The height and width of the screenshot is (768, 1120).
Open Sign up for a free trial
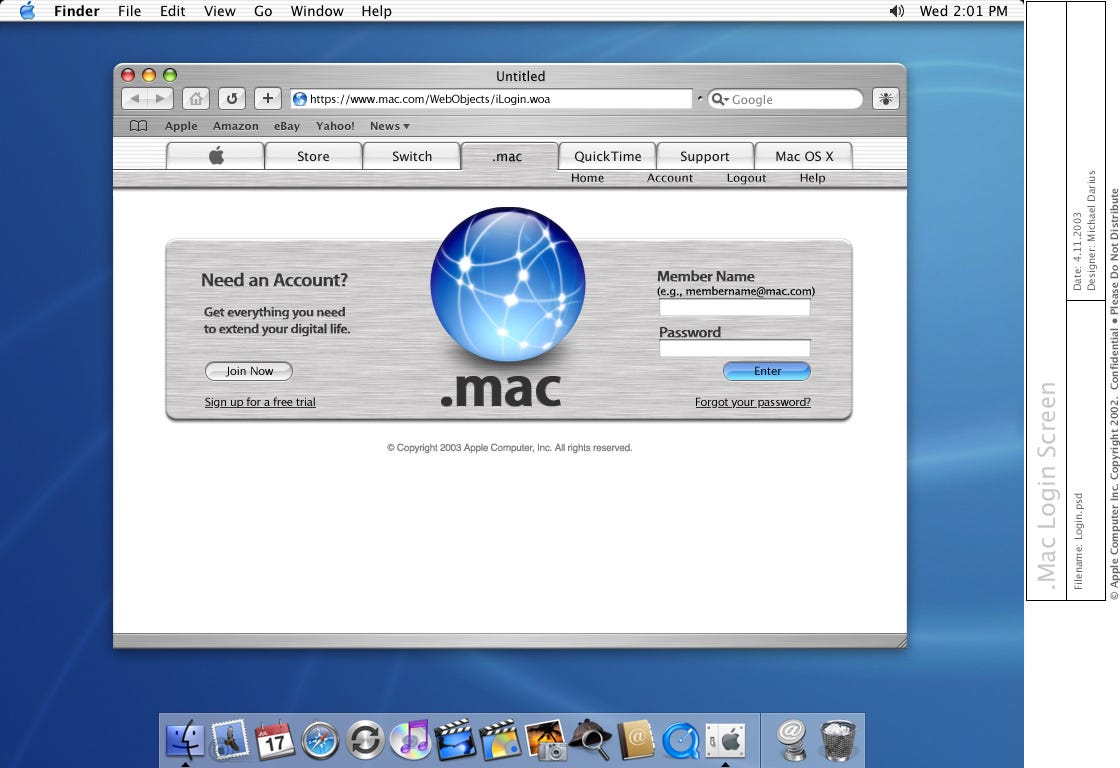point(260,402)
